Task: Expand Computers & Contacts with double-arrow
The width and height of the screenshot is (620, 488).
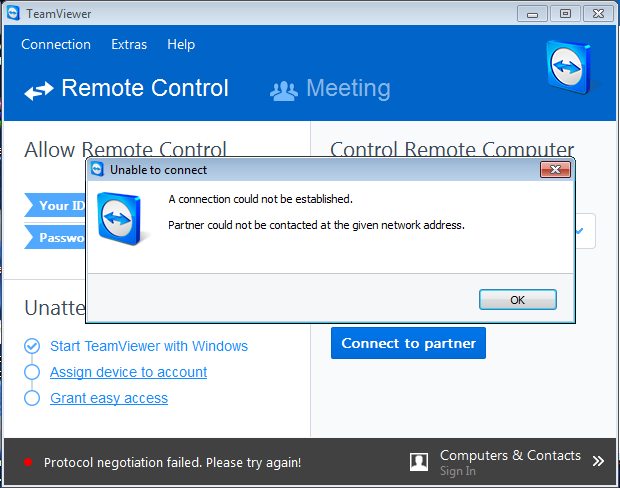Action: tap(598, 461)
